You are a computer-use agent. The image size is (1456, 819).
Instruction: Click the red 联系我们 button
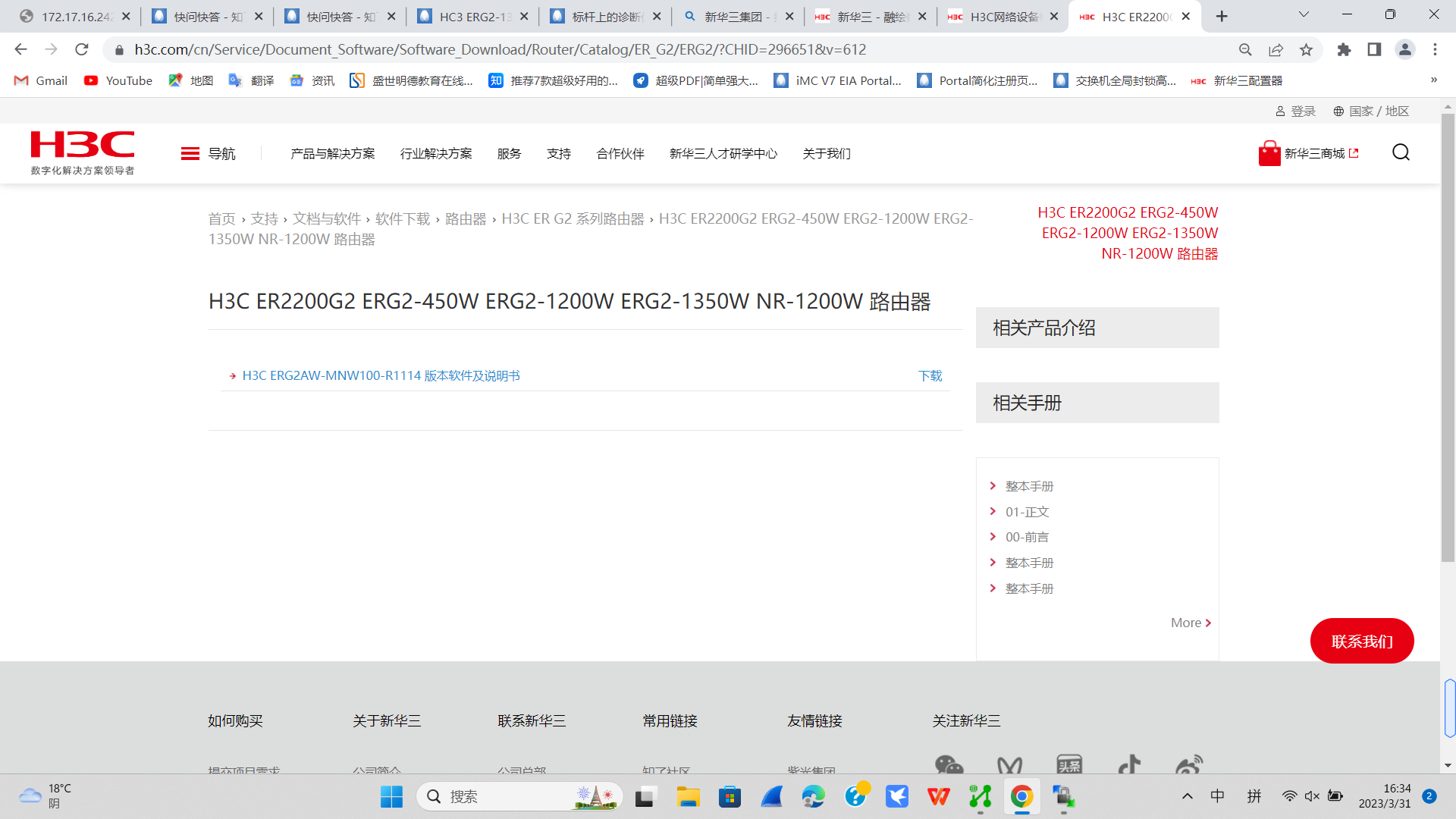click(x=1361, y=641)
